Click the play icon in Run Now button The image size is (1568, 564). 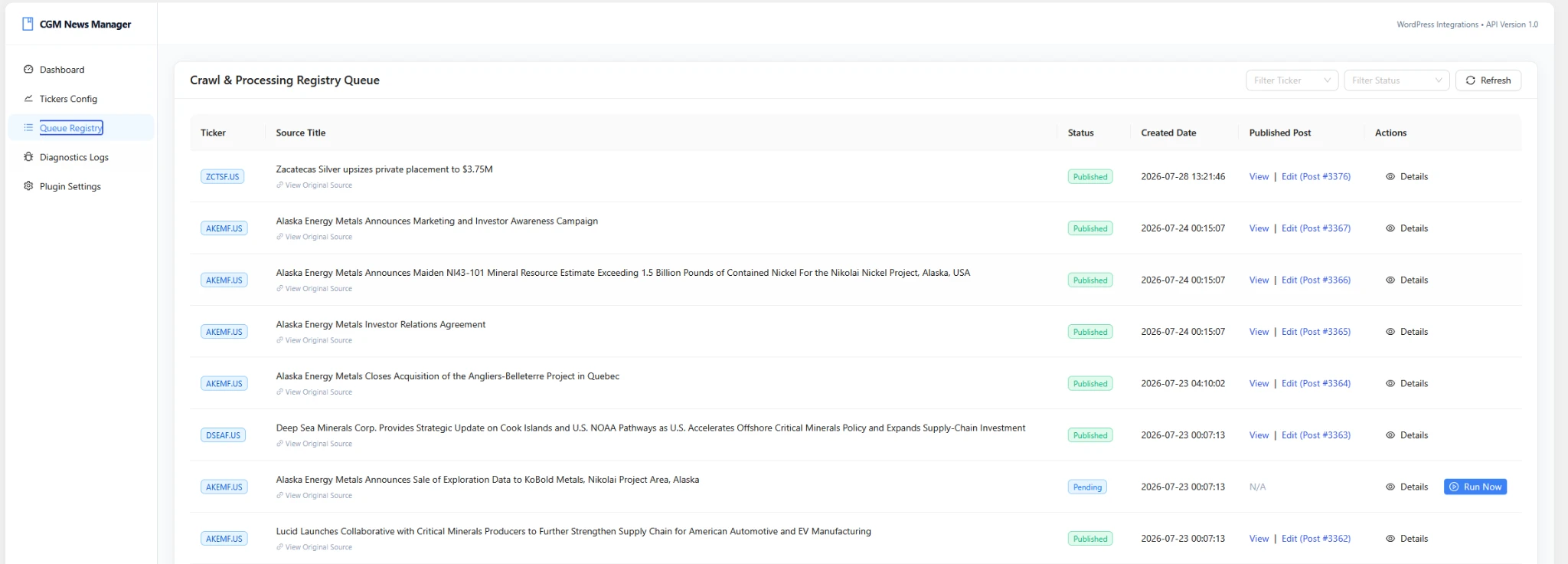1454,487
